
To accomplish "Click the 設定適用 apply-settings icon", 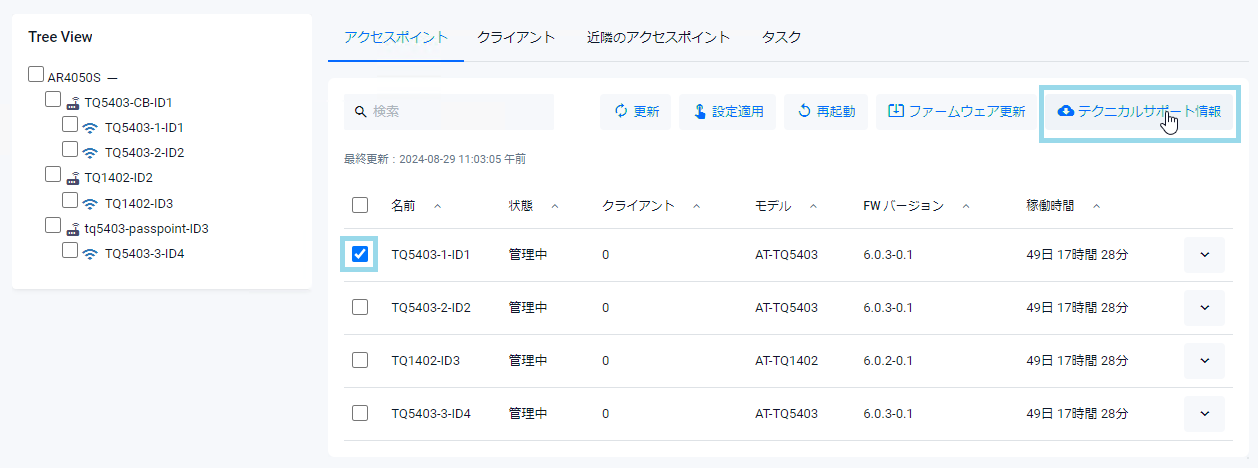I will (x=699, y=112).
